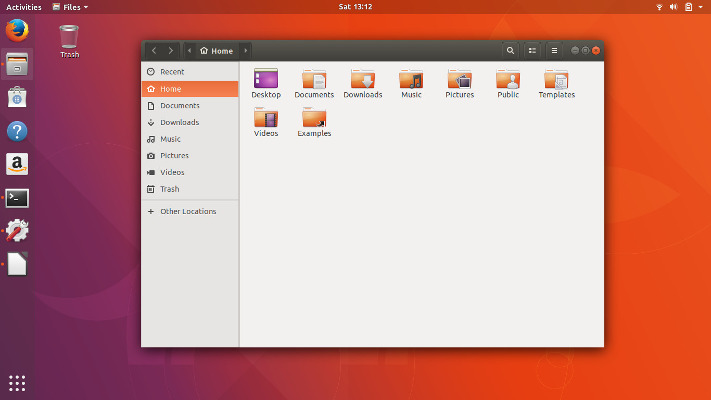Open Other Locations in the sidebar
Screen dimensions: 711x400
190,211
